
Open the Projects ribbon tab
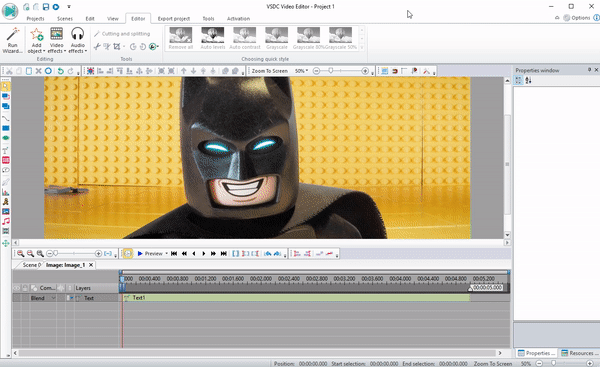[x=35, y=18]
